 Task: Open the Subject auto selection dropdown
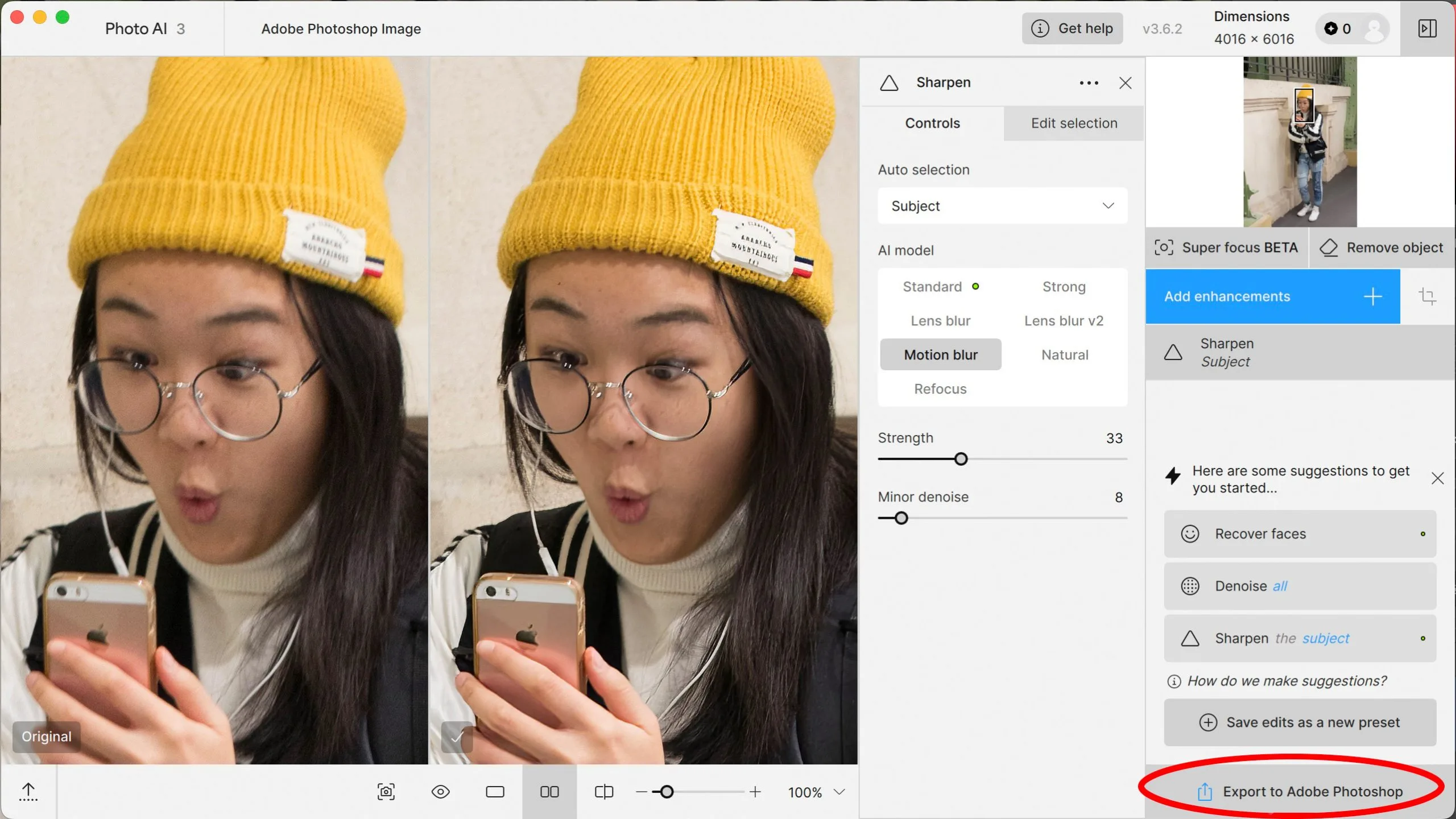tap(1002, 206)
